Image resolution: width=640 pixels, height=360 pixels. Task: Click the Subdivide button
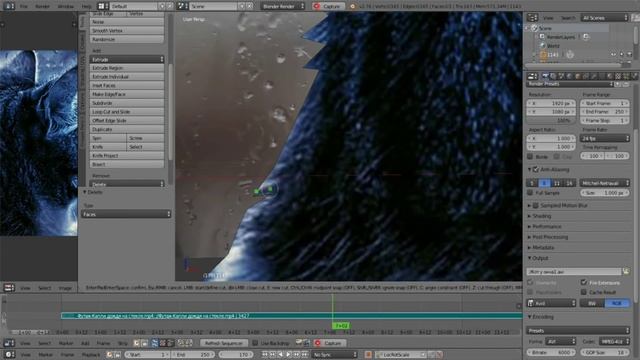click(127, 103)
